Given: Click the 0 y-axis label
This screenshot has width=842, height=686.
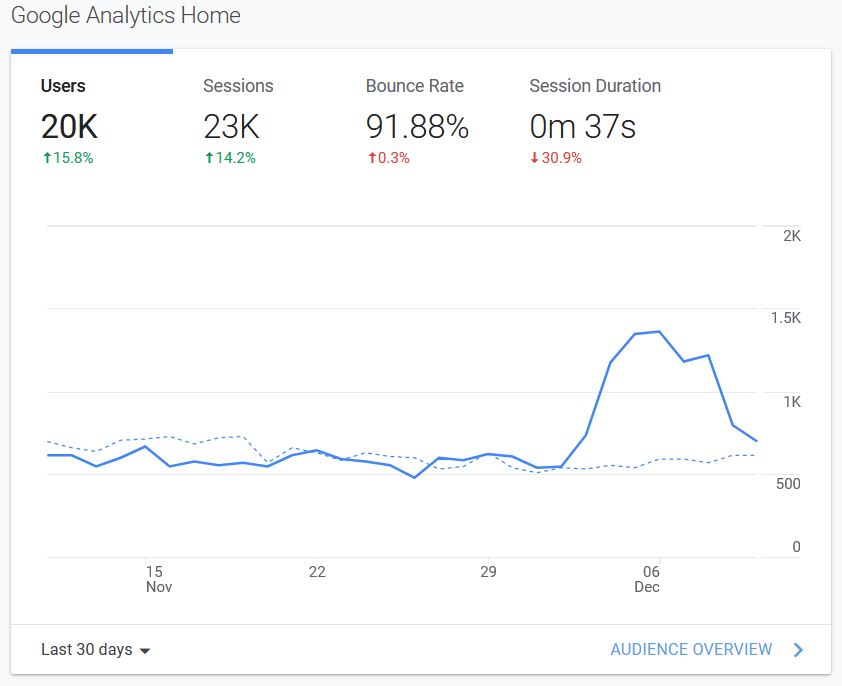Looking at the screenshot, I should 796,547.
